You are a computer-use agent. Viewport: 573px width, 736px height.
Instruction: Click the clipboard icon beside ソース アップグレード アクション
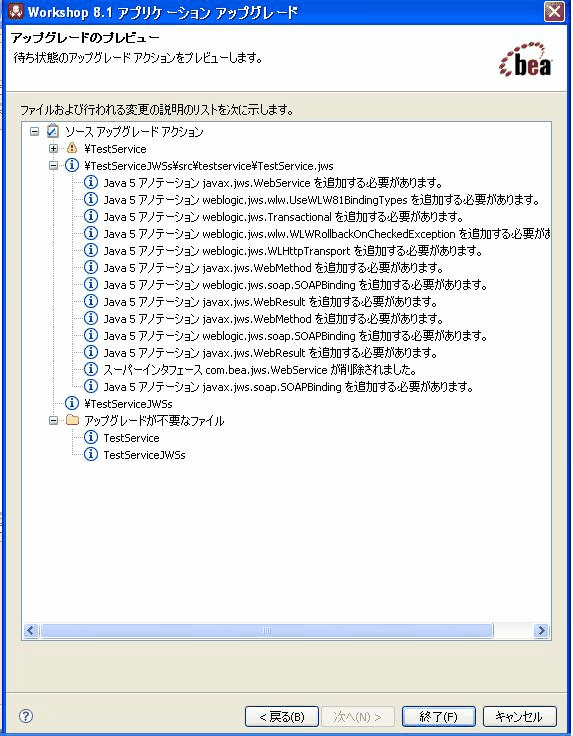point(53,131)
